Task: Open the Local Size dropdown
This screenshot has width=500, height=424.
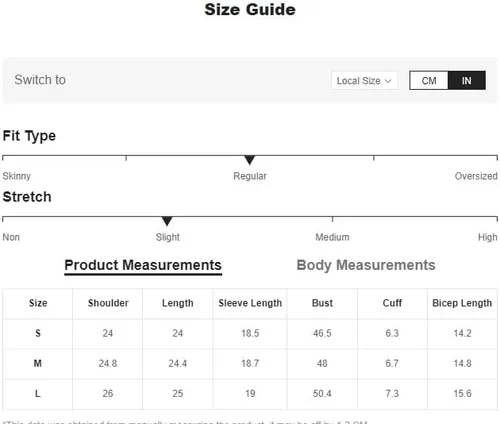Action: point(364,80)
